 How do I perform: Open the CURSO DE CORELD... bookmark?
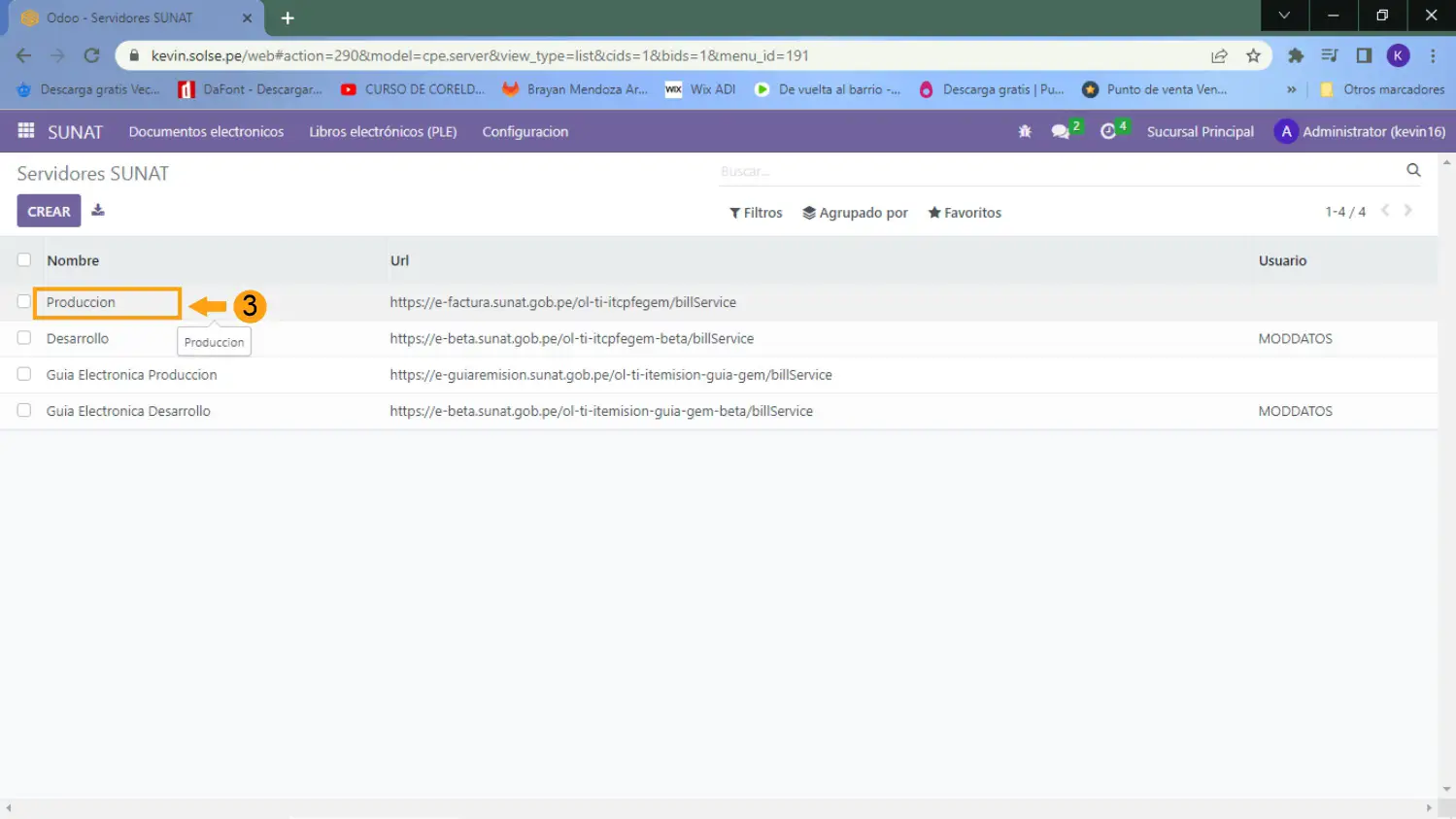(412, 89)
